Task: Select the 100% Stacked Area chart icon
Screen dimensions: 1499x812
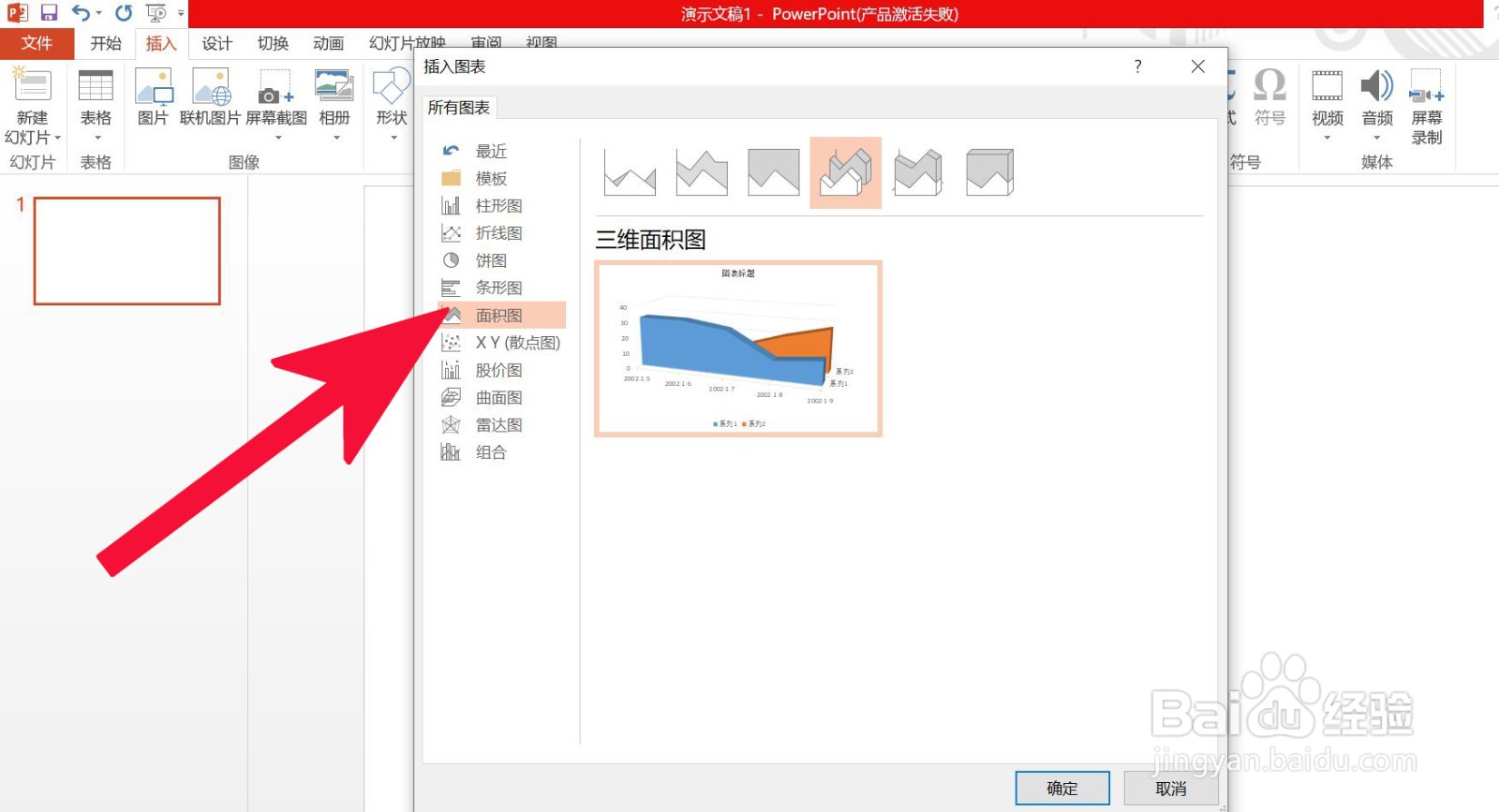Action: click(x=774, y=172)
